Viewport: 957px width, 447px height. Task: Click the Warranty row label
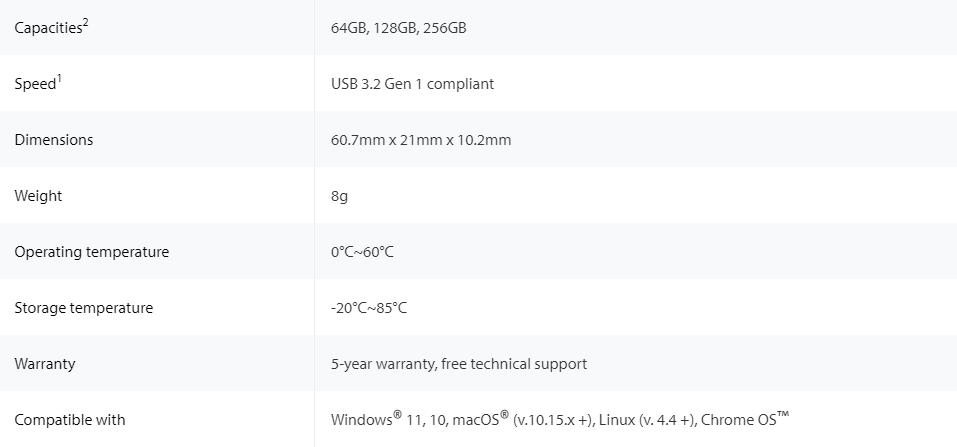(45, 364)
